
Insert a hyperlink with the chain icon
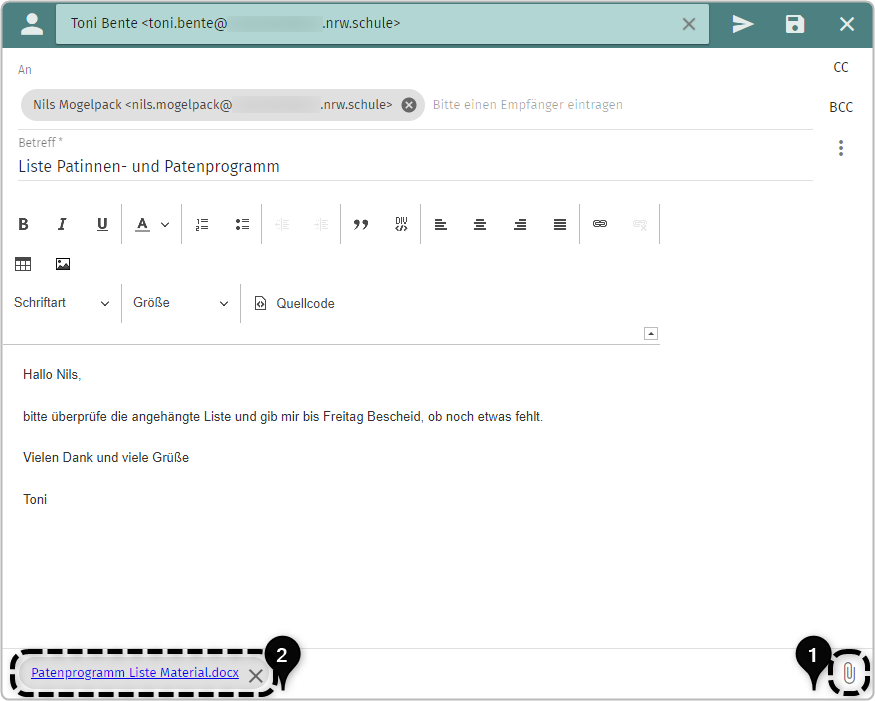coord(600,223)
